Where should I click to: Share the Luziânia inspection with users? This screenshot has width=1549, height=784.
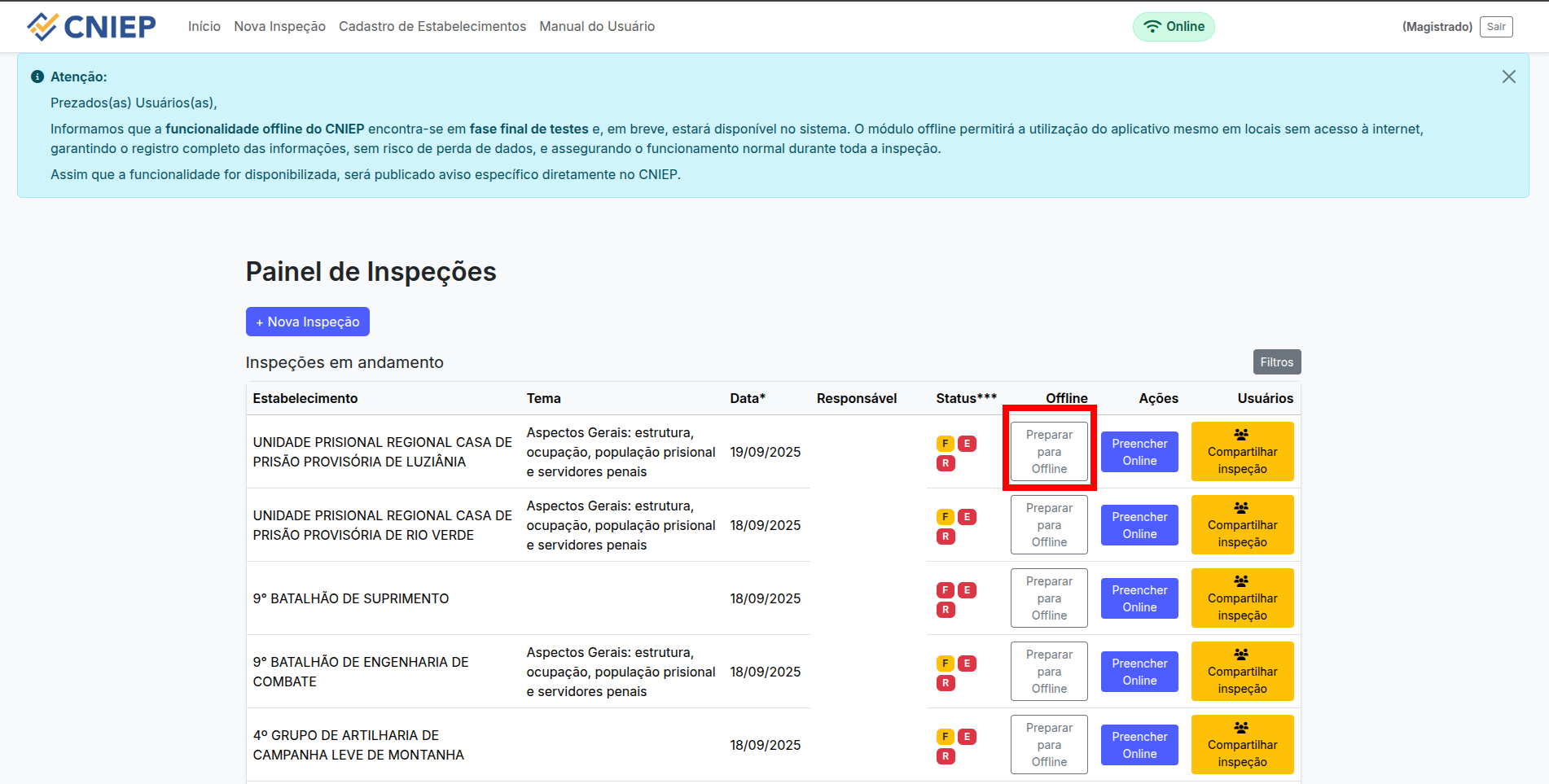coord(1242,452)
